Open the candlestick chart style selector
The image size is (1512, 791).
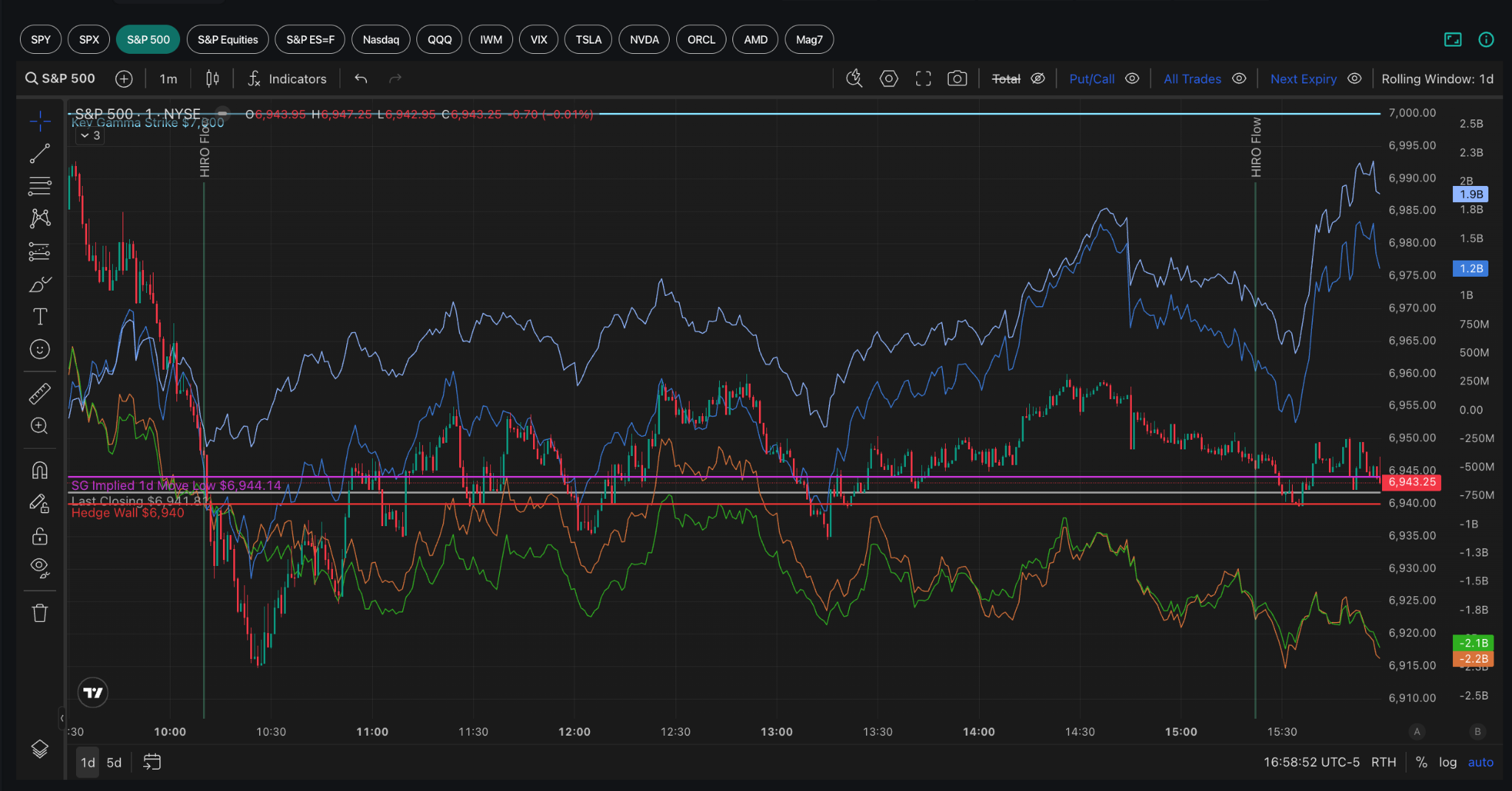pos(213,78)
